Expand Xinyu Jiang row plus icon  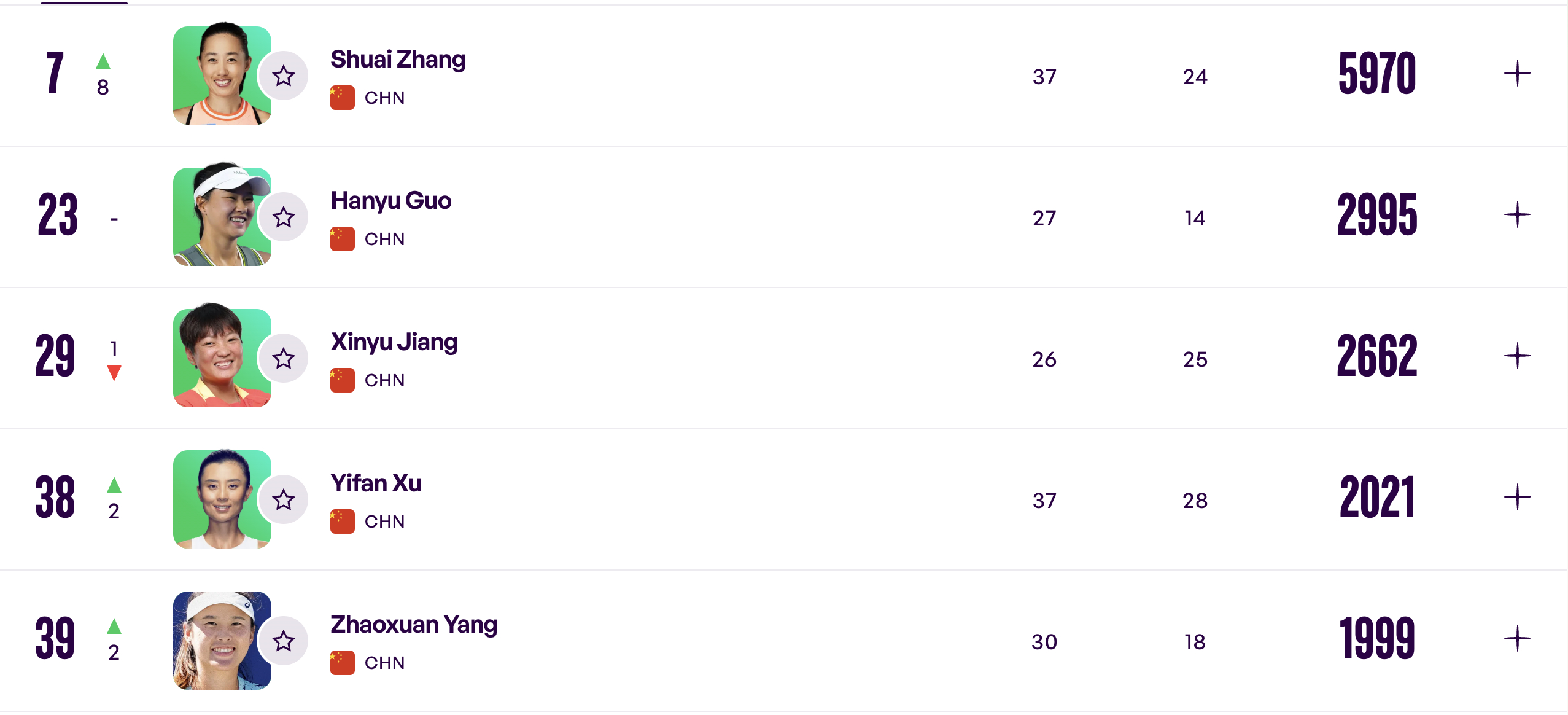pos(1517,356)
